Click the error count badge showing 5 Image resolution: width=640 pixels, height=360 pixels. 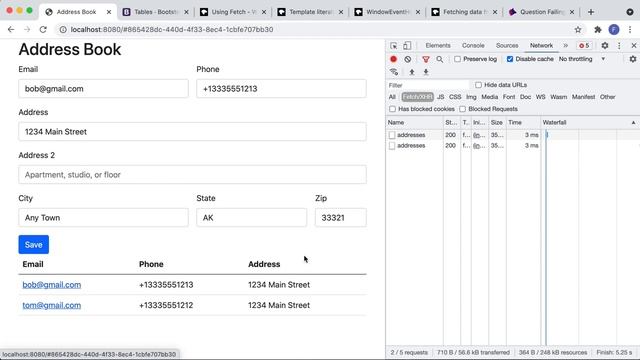tap(584, 46)
